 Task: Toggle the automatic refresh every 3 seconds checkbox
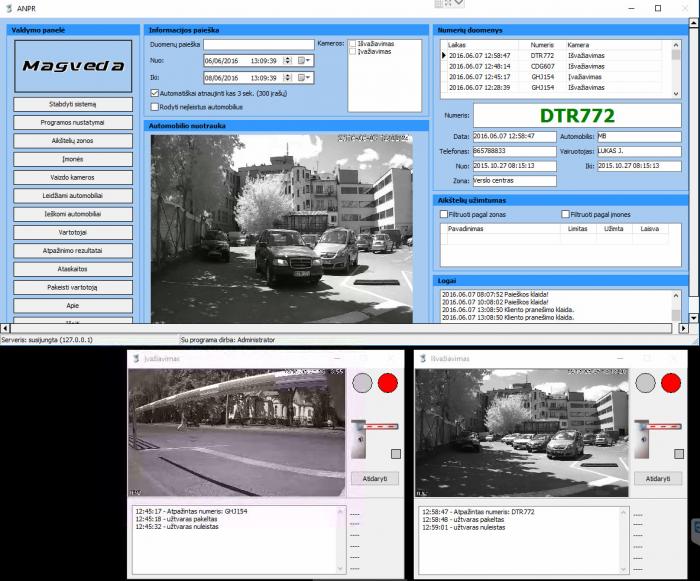coord(154,93)
